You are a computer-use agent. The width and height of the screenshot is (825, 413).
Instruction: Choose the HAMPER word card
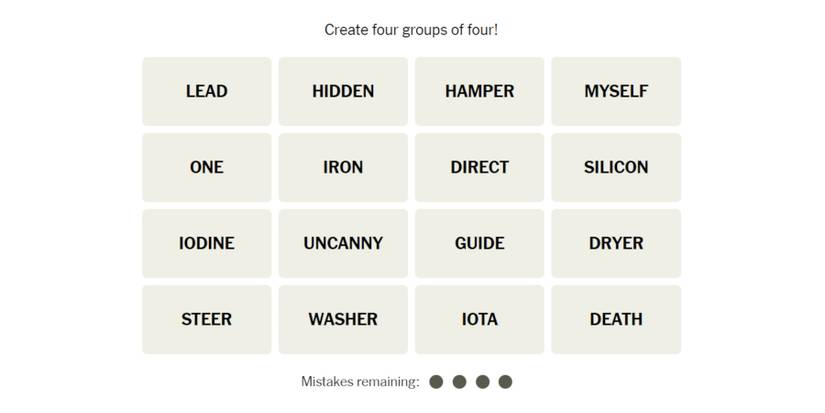click(479, 91)
